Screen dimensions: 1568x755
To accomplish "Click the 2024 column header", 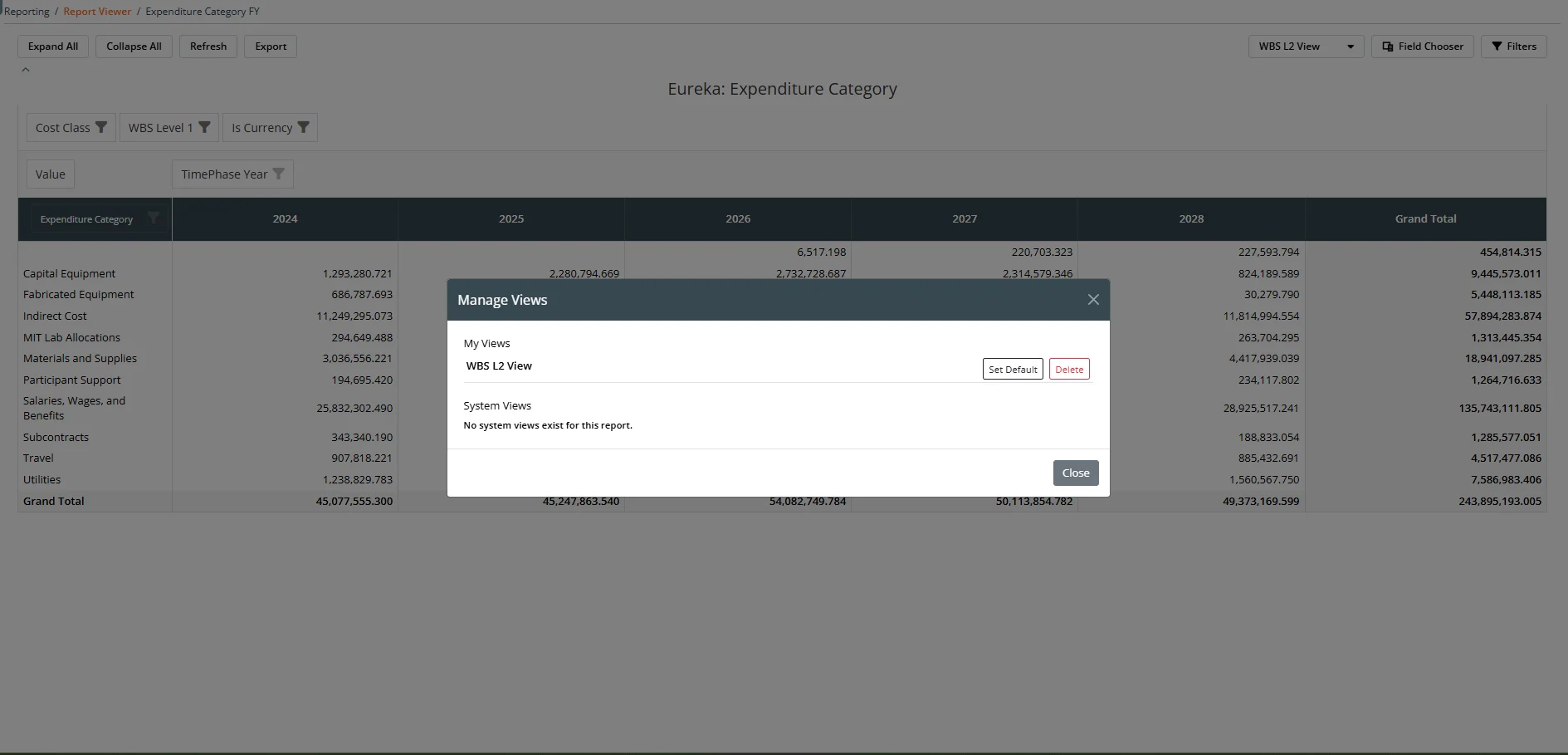I will click(x=285, y=218).
